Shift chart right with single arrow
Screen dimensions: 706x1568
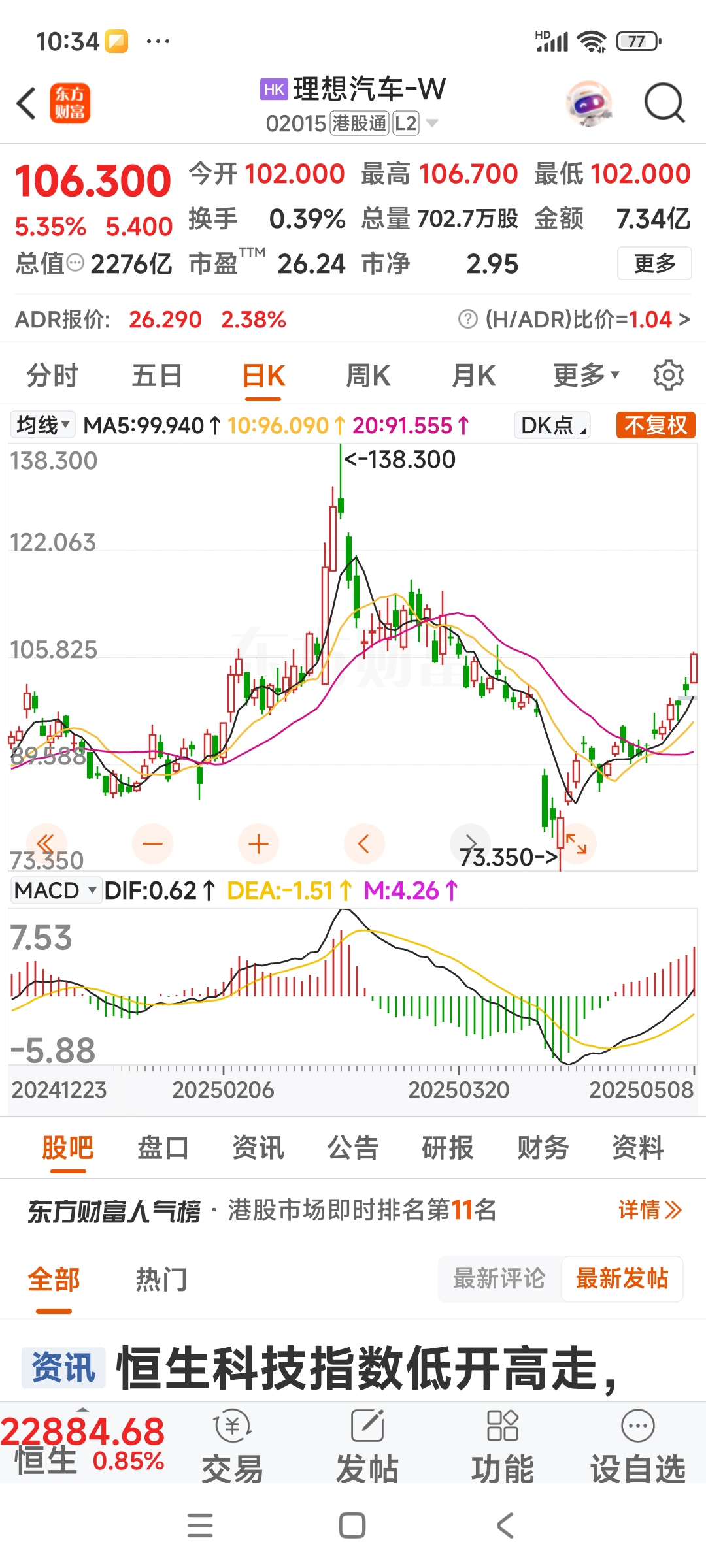coord(470,843)
